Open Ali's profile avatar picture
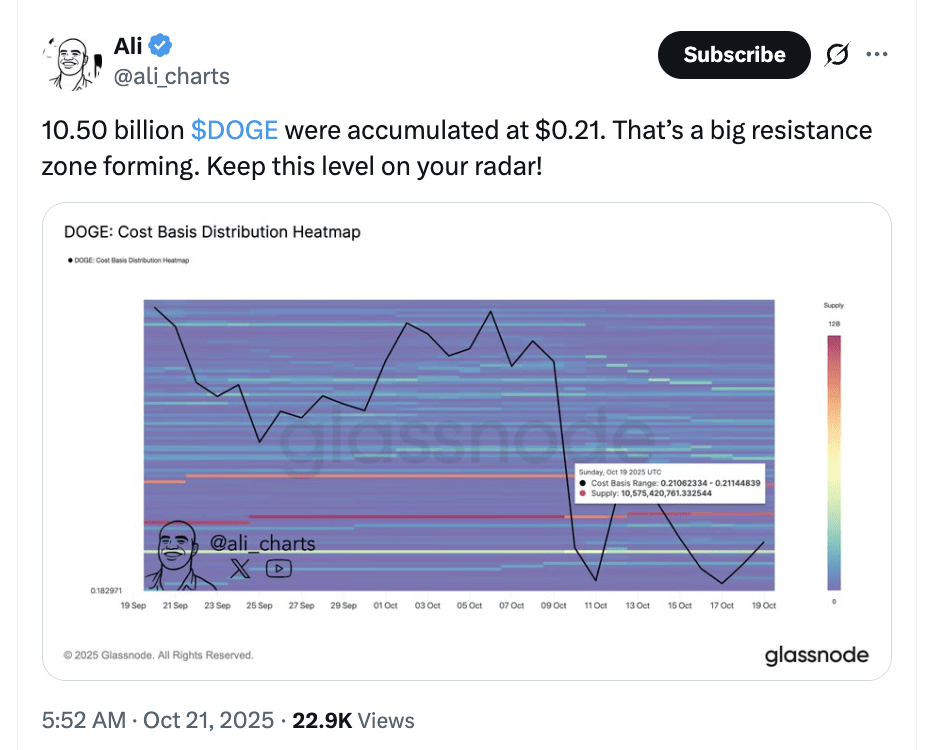The width and height of the screenshot is (940, 750). point(72,61)
